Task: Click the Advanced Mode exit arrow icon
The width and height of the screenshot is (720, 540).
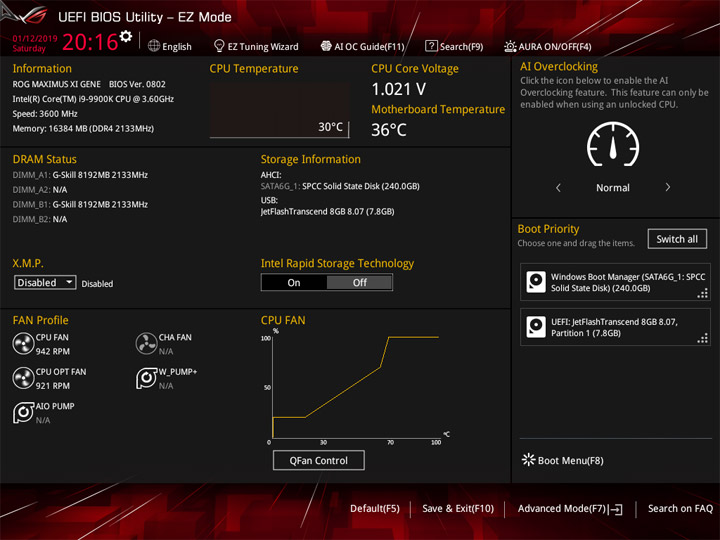Action: [x=617, y=509]
